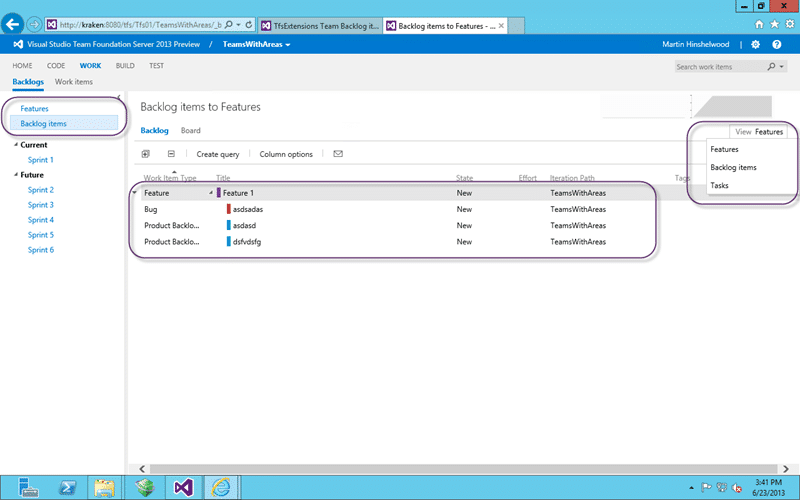Close the Backlog items to Features tab
The image size is (800, 500).
[501, 26]
